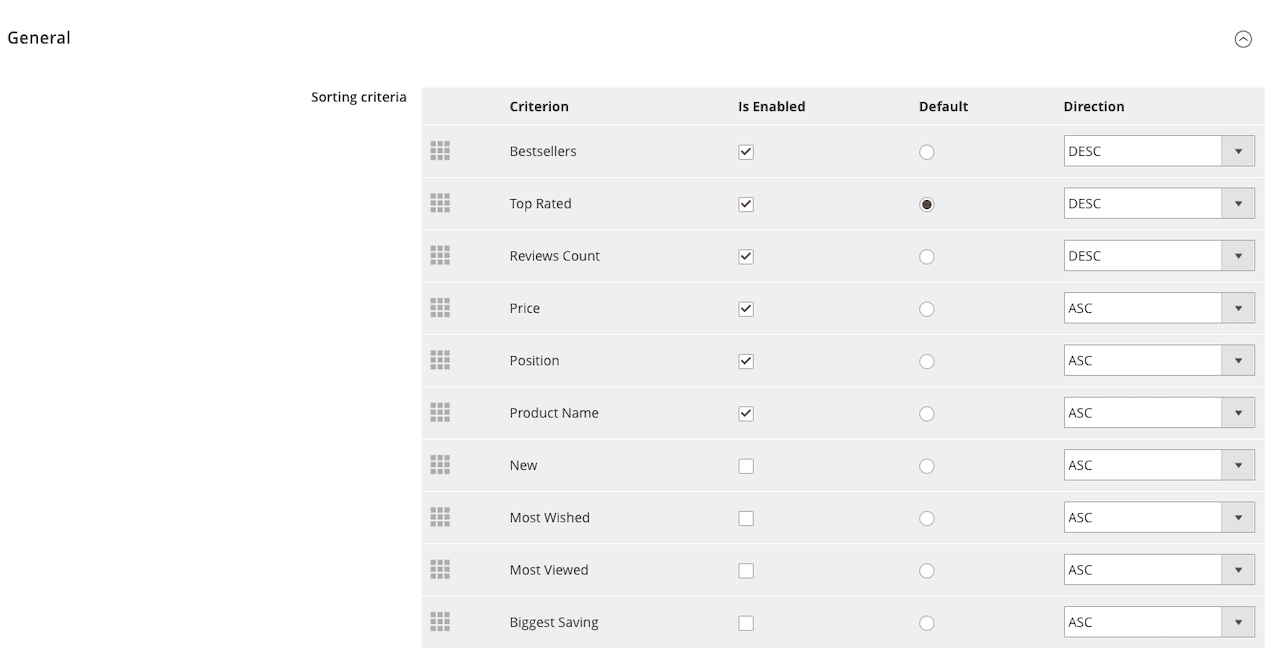1280x667 pixels.
Task: Click the Most Wished row drag handle
Action: [440, 517]
